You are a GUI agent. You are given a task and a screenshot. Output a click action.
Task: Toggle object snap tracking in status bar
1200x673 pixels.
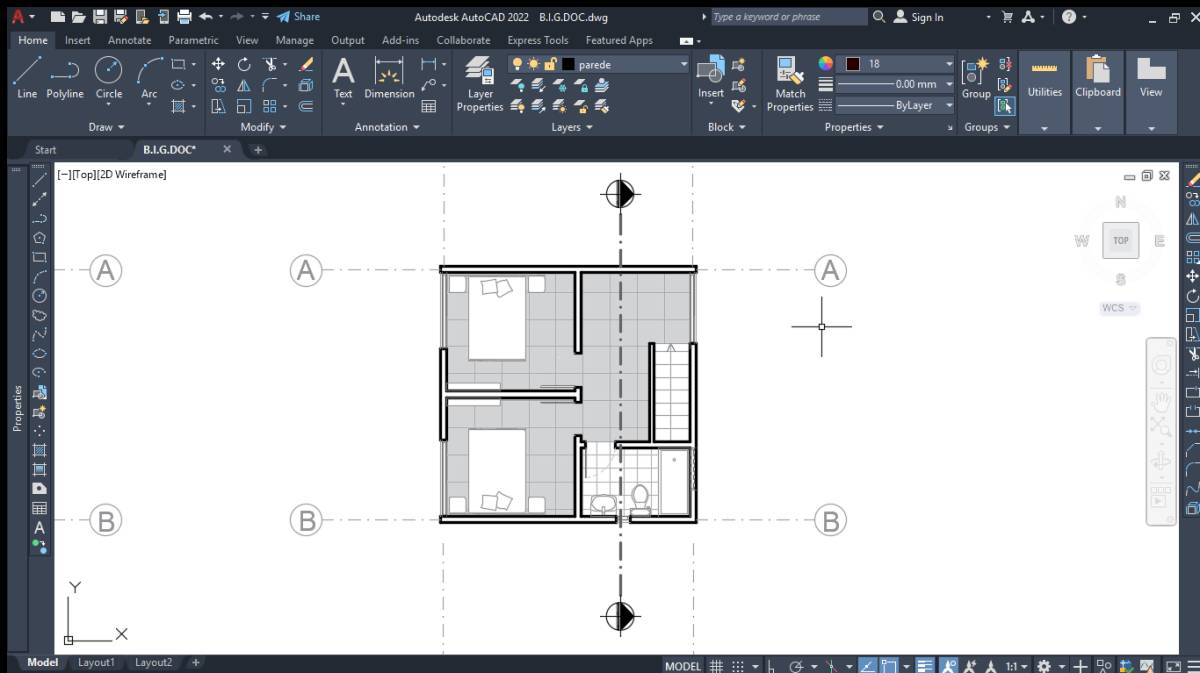(868, 666)
